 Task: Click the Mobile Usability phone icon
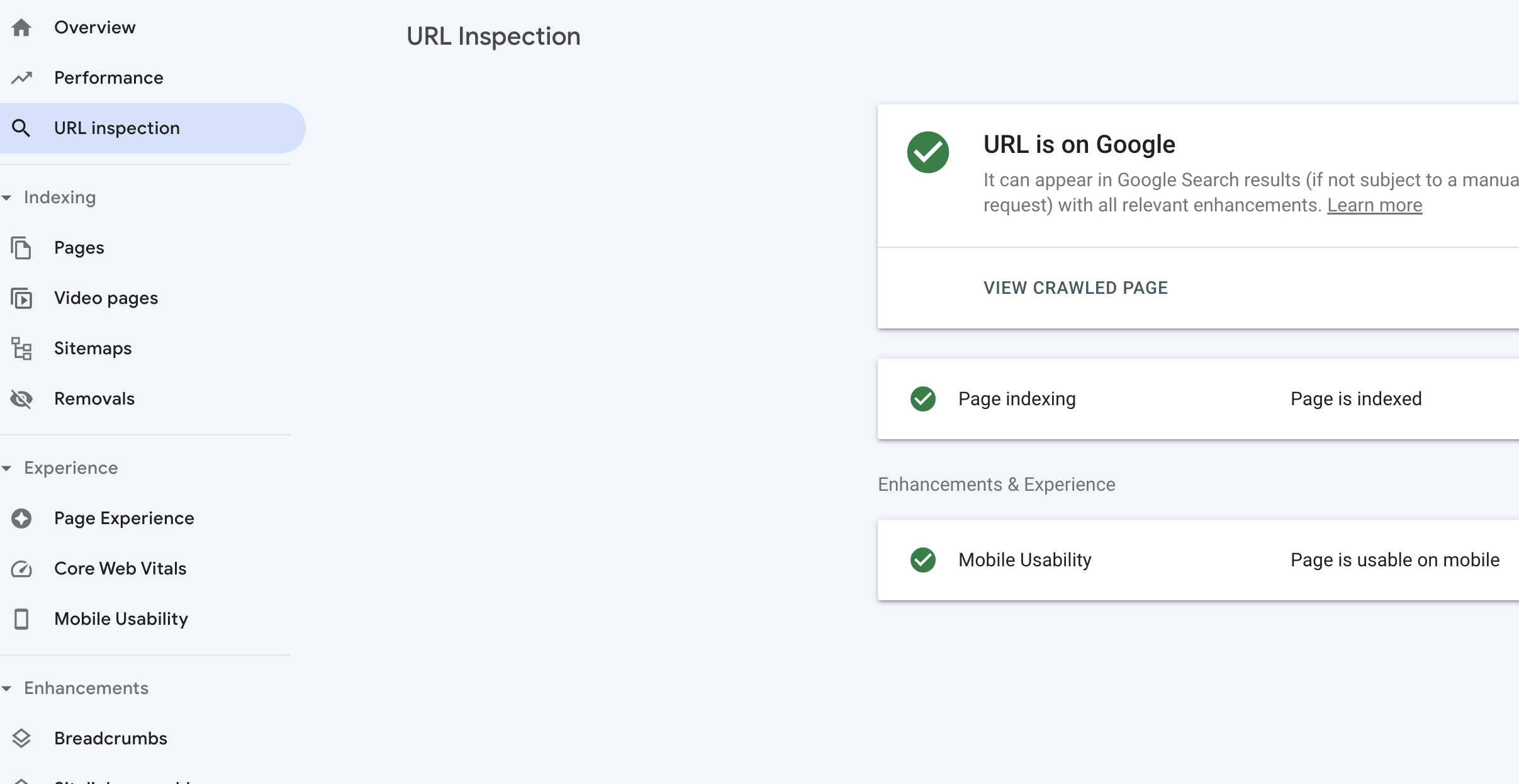[x=21, y=619]
